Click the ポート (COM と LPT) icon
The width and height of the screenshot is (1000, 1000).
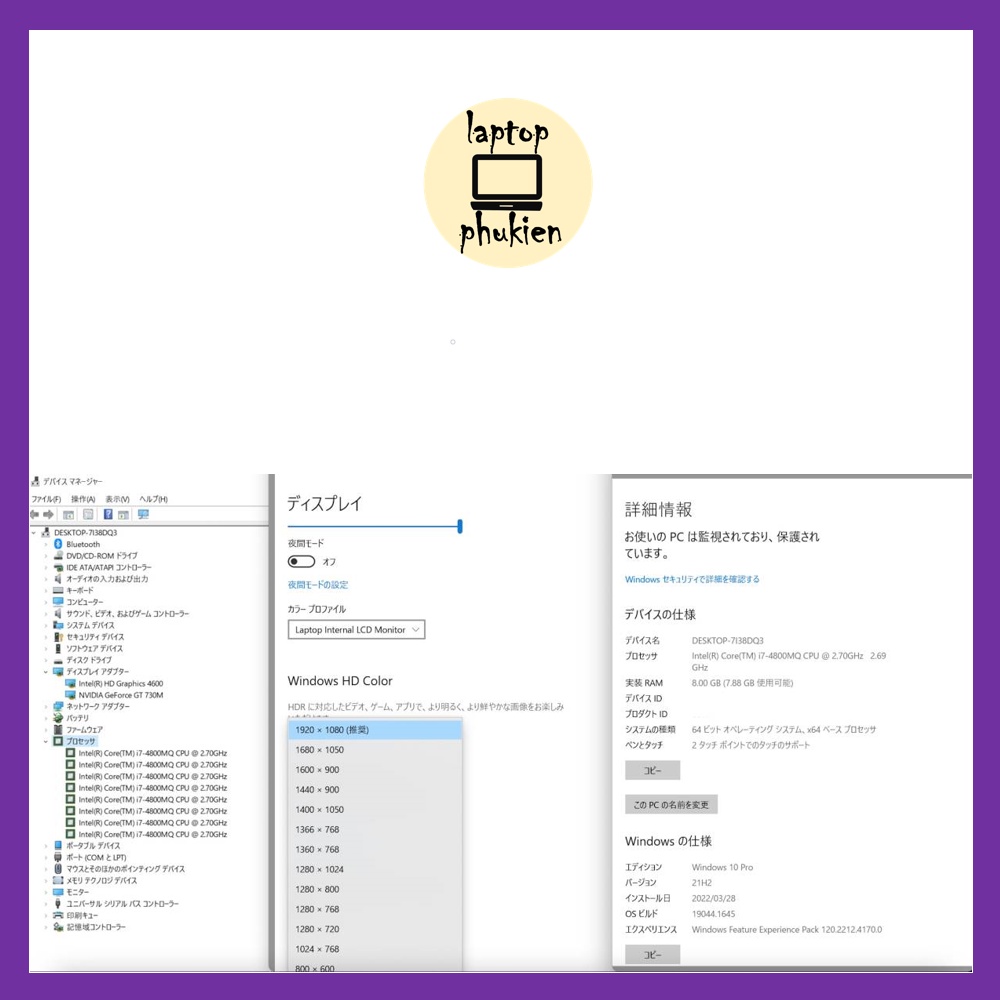[x=58, y=857]
